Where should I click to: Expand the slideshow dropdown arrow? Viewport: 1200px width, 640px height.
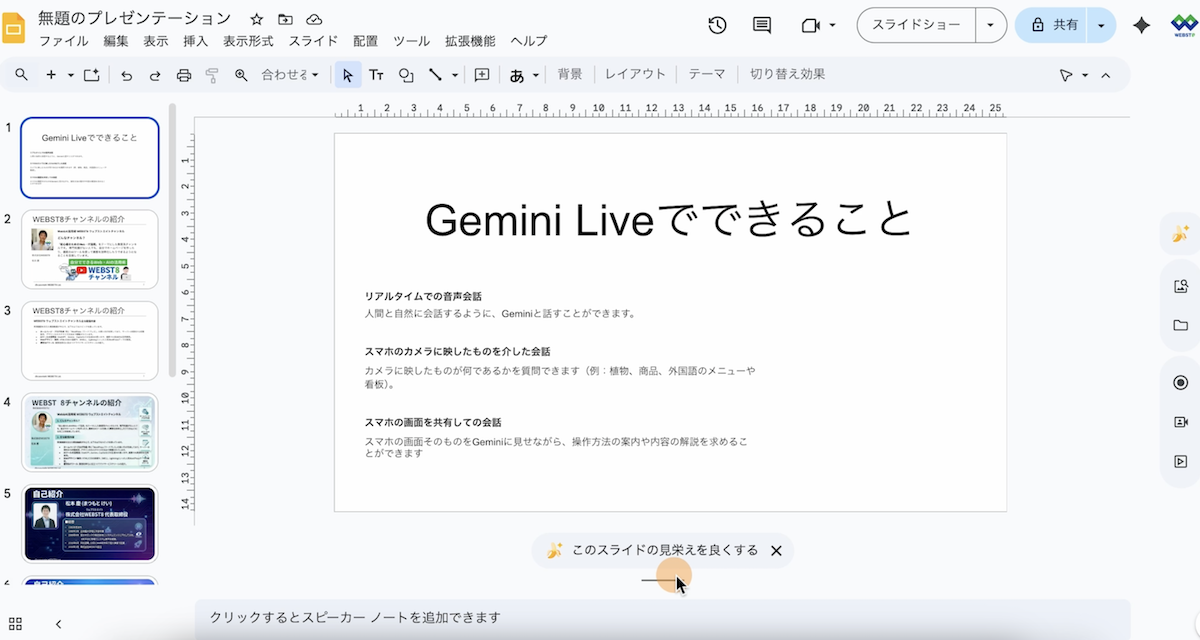coord(990,25)
